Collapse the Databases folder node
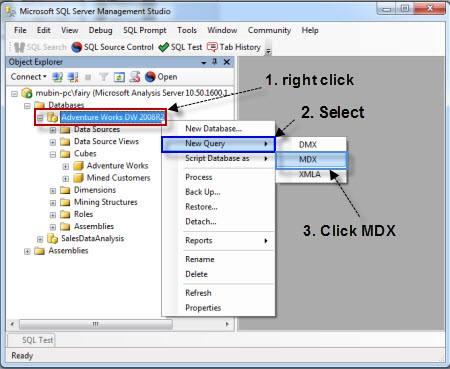This screenshot has height=369, width=450. click(x=27, y=106)
